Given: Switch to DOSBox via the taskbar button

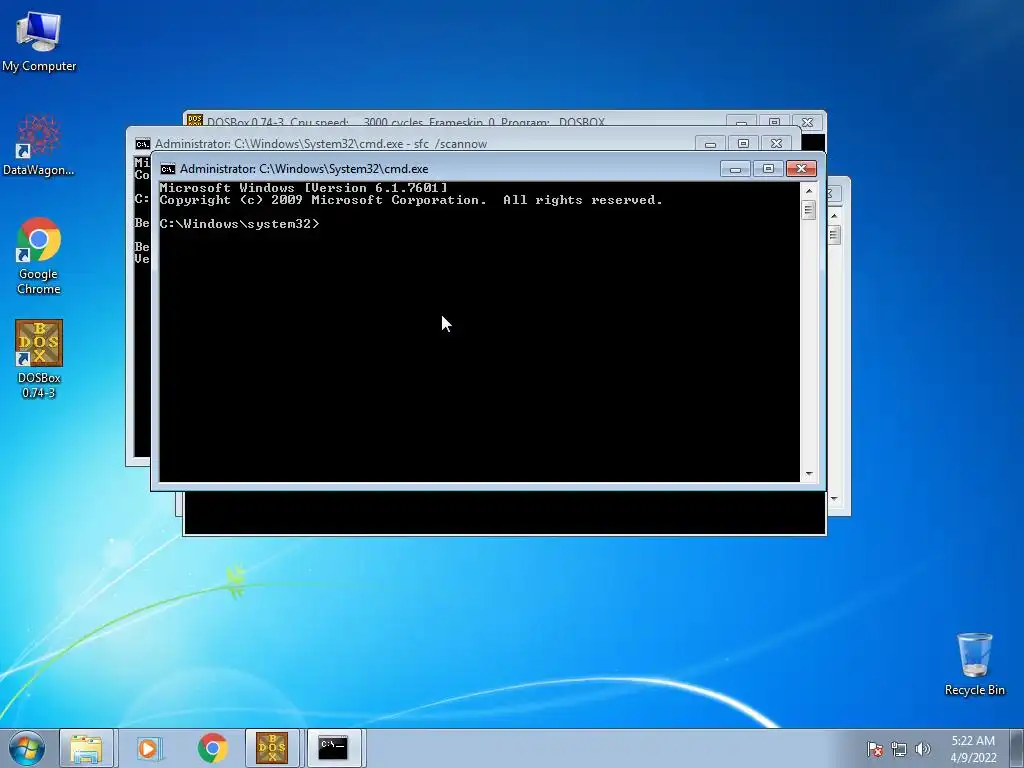Looking at the screenshot, I should click(272, 748).
